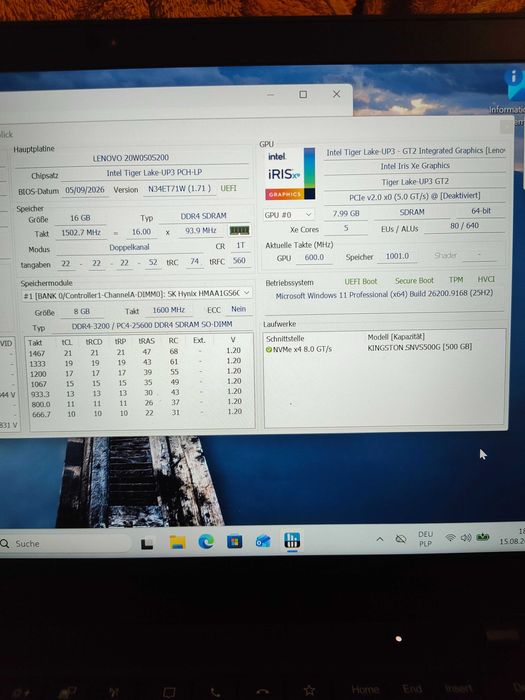Click the 16 GB memory size value
525x700 pixels.
coord(80,218)
